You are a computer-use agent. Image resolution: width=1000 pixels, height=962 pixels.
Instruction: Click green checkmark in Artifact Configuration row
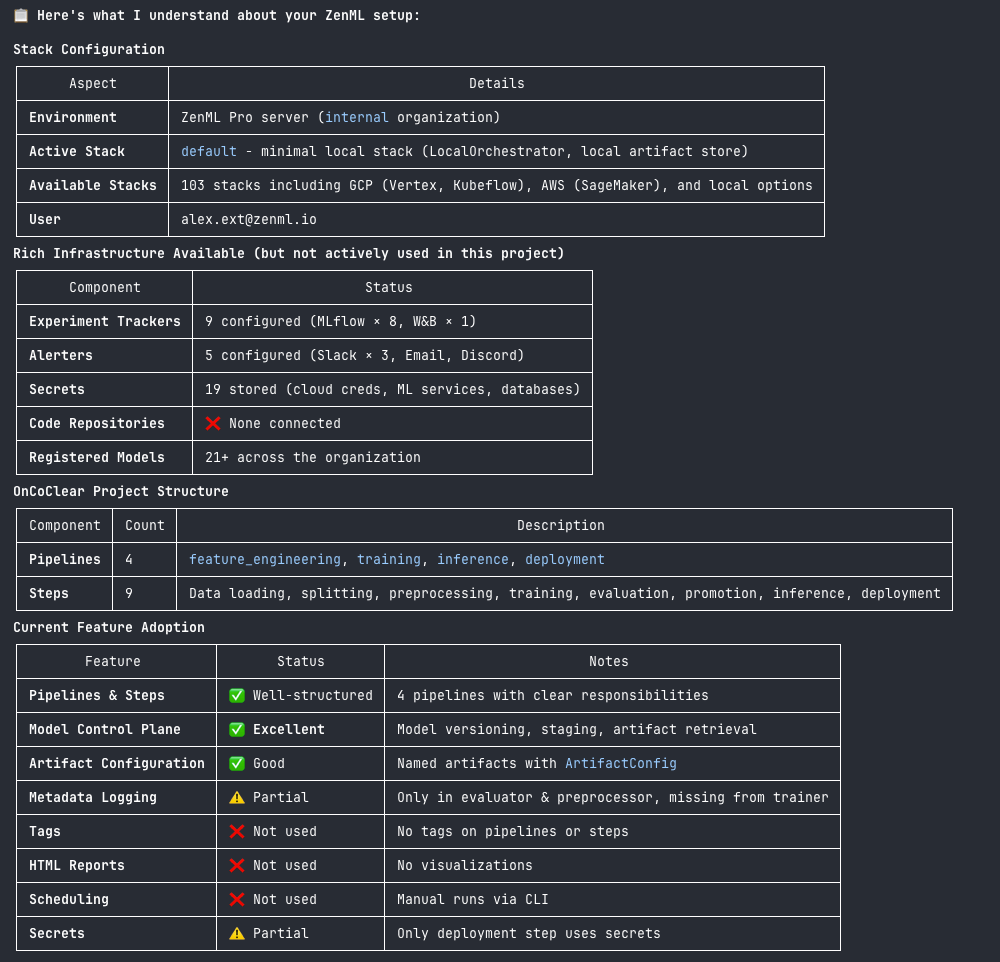tap(237, 763)
